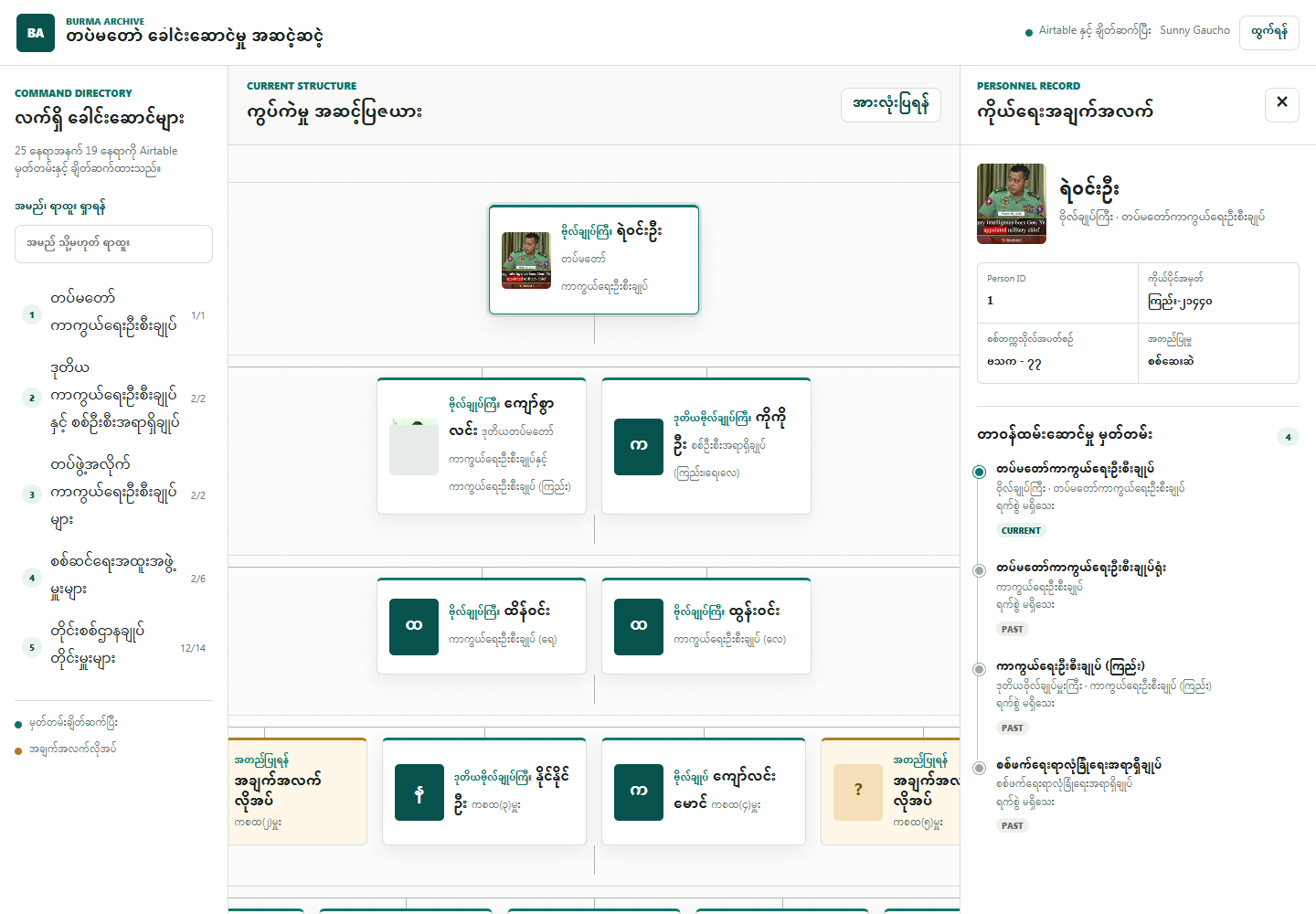
Task: Select directory level 4 စစ်ဆင်ရေးအထူးအဖွဲ့မှူးများ
Action: pos(113,576)
